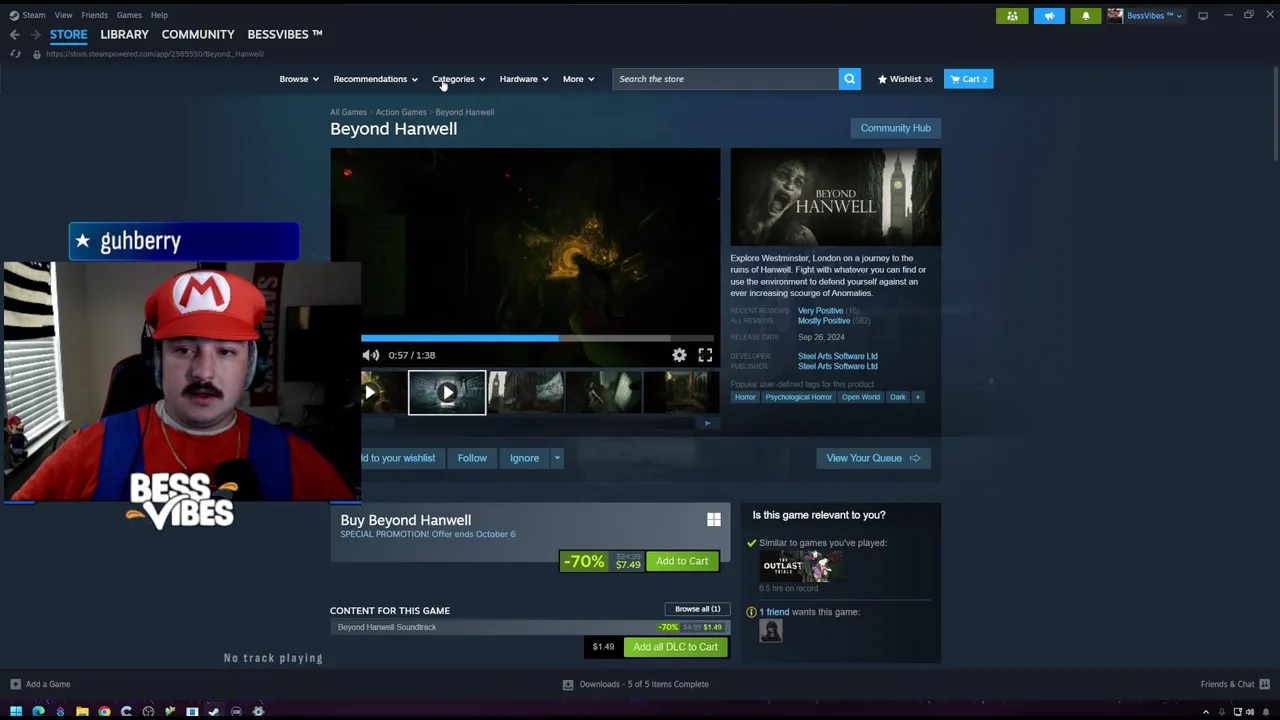Open the blue announcements megaphone icon

[x=1049, y=16]
